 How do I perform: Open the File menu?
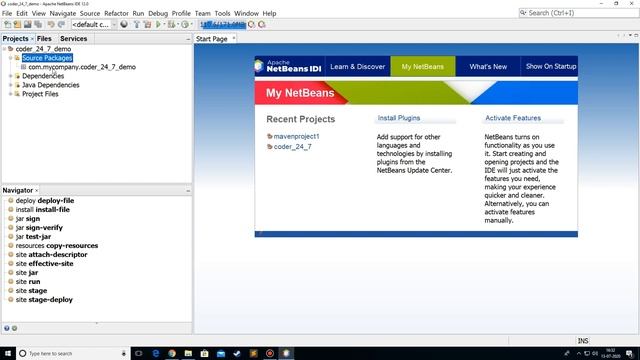[x=7, y=13]
